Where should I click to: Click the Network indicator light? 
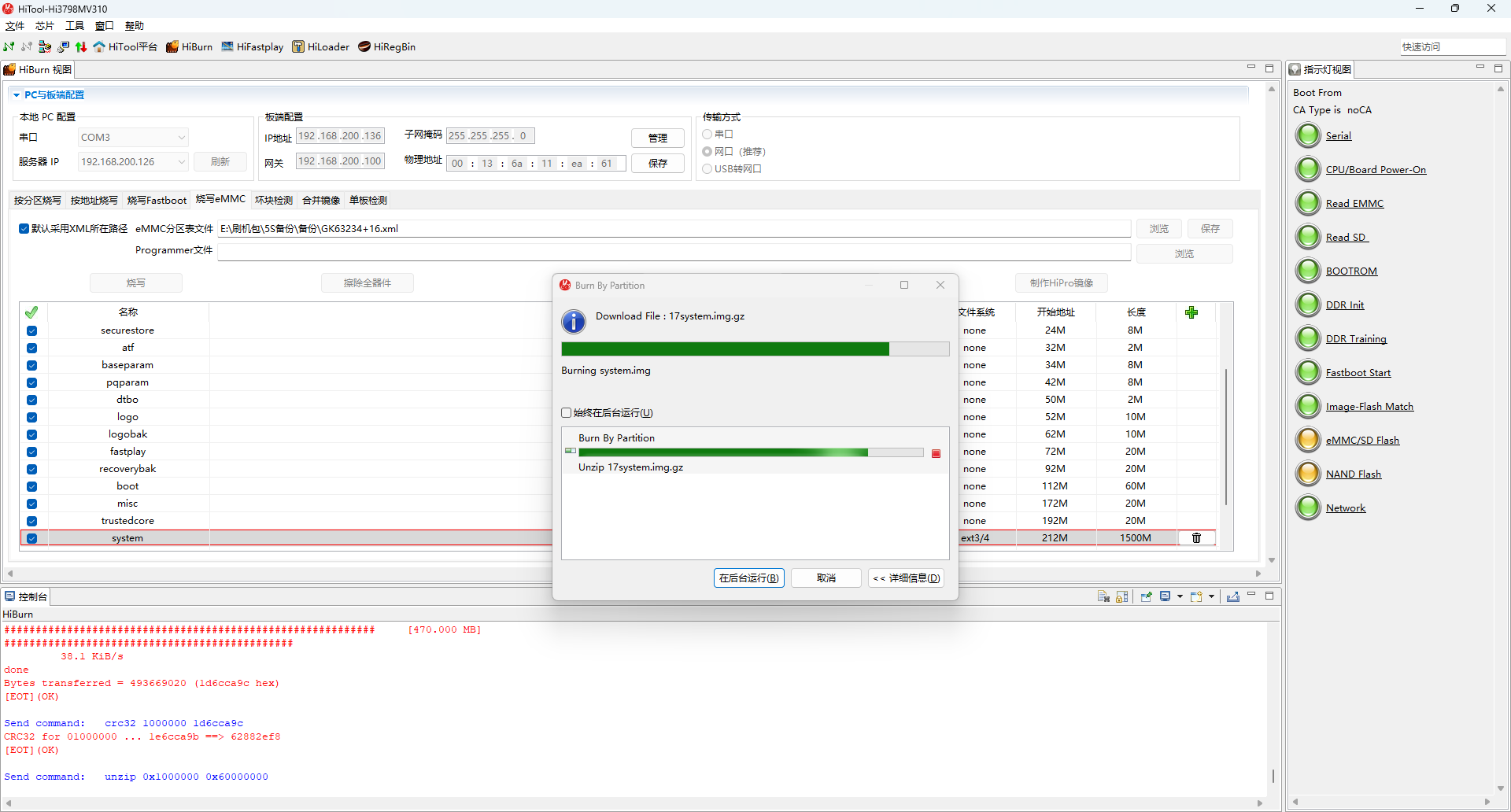1308,507
